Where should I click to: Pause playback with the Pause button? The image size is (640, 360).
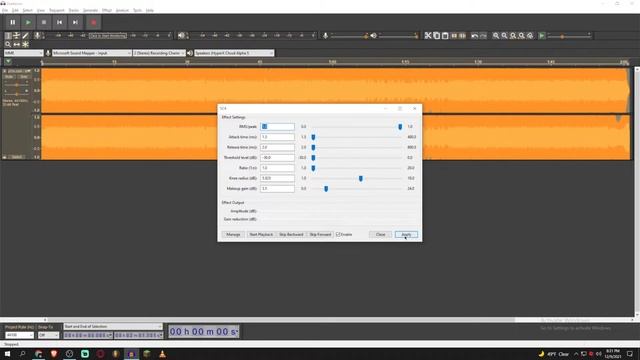pos(13,22)
